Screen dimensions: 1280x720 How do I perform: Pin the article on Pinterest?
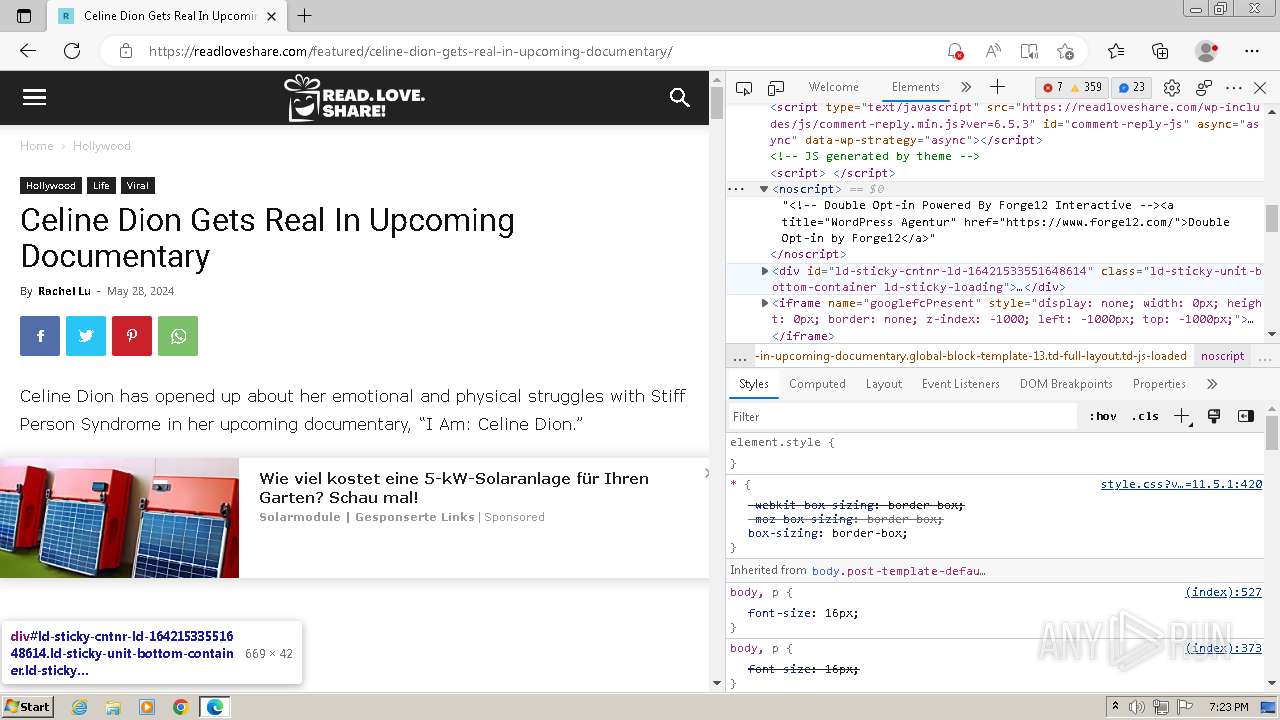point(132,336)
